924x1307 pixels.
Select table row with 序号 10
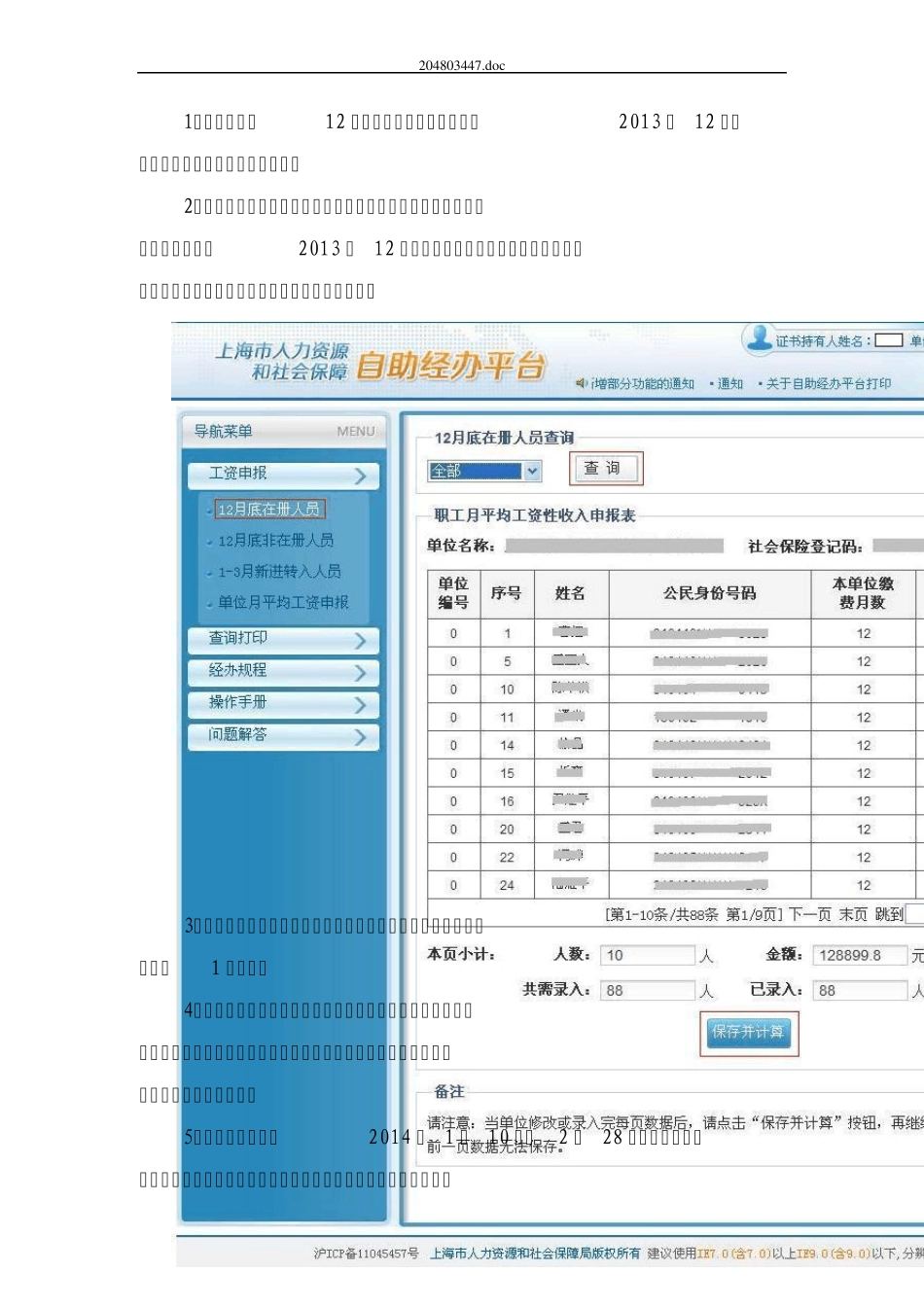tap(675, 689)
